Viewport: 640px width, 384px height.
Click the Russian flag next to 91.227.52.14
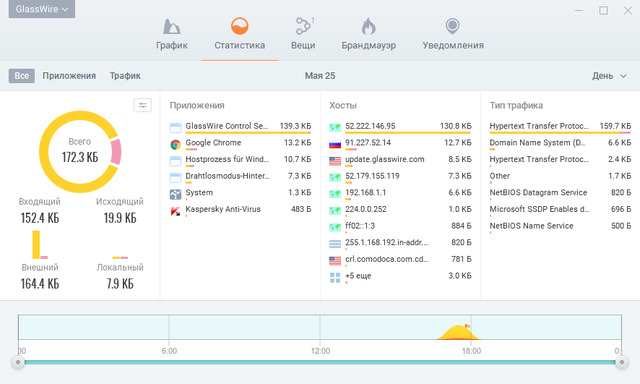tap(335, 144)
